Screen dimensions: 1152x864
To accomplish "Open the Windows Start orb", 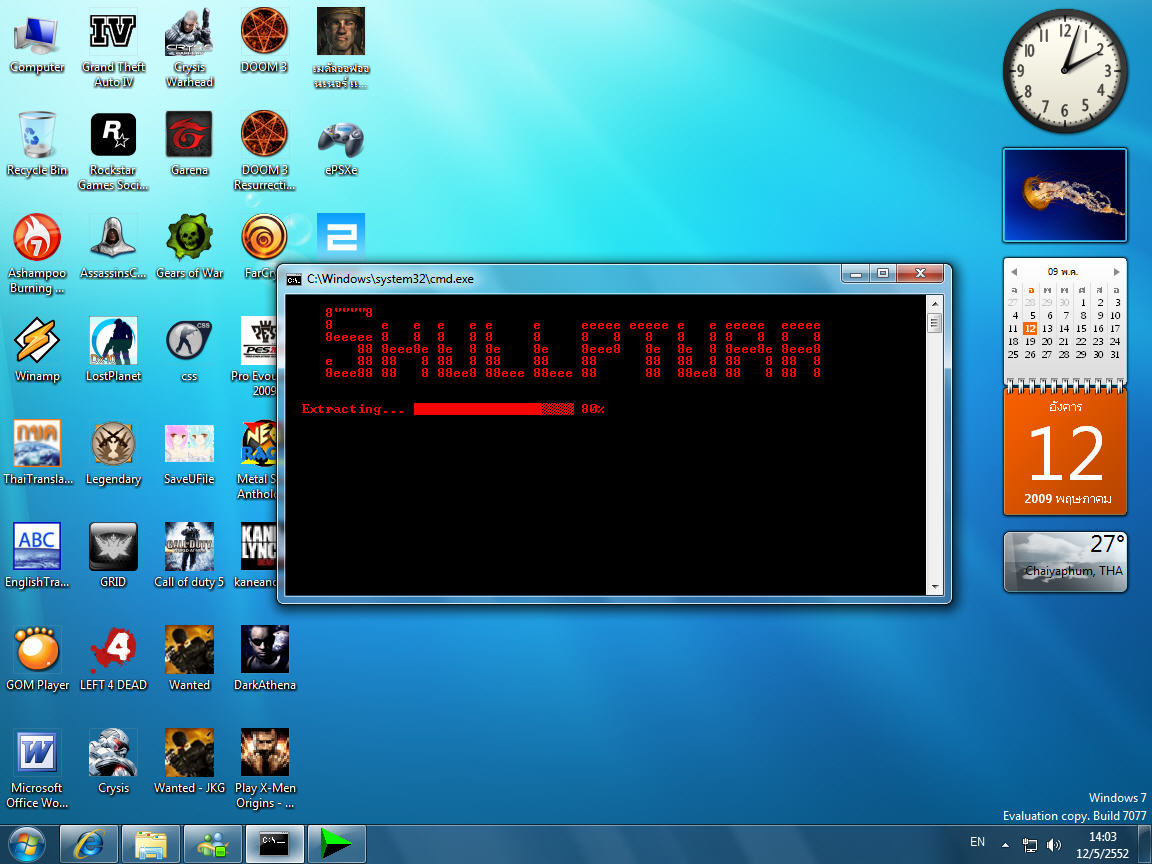I will pyautogui.click(x=26, y=845).
